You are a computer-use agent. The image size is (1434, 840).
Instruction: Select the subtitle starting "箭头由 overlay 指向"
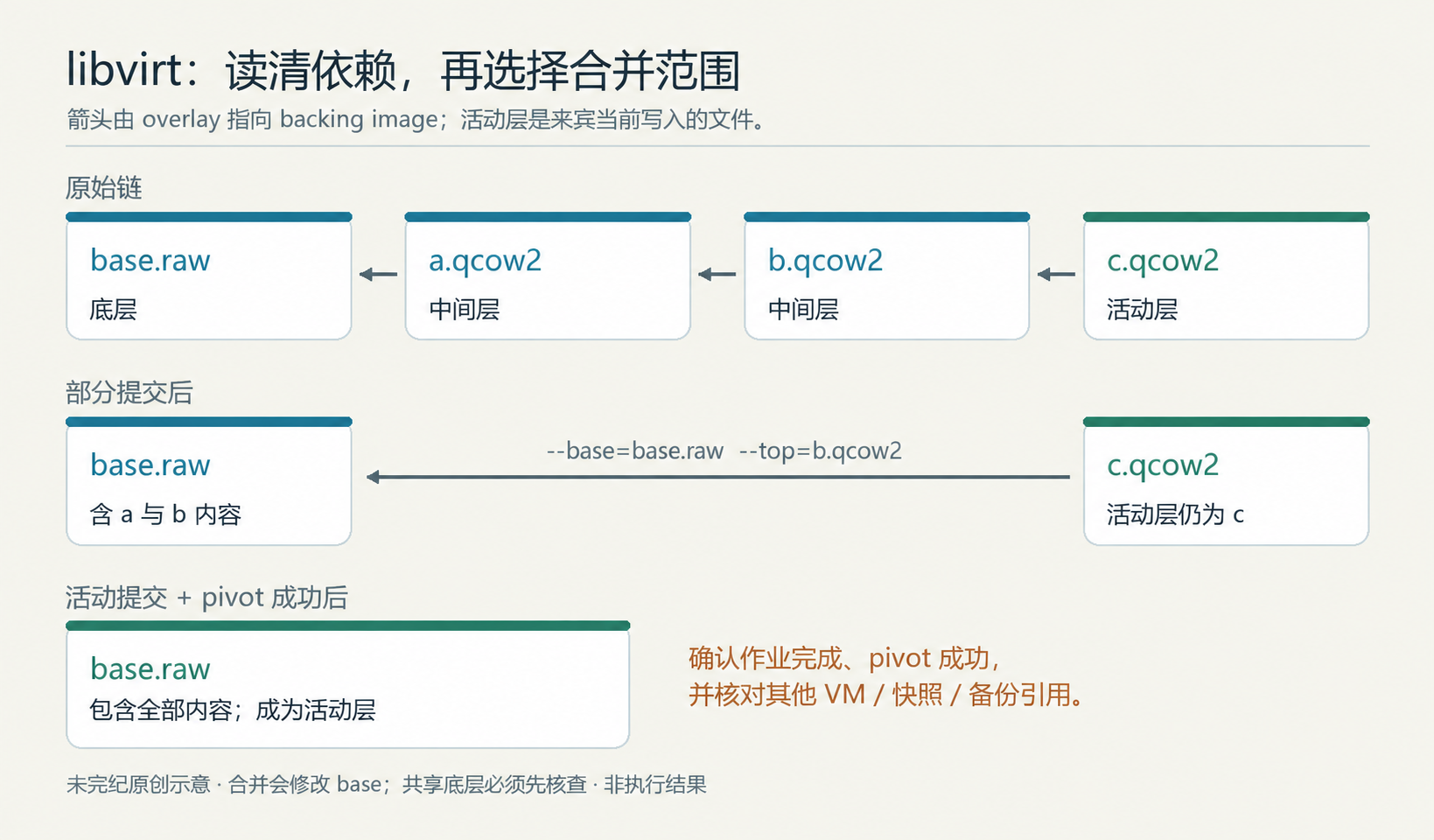click(416, 119)
